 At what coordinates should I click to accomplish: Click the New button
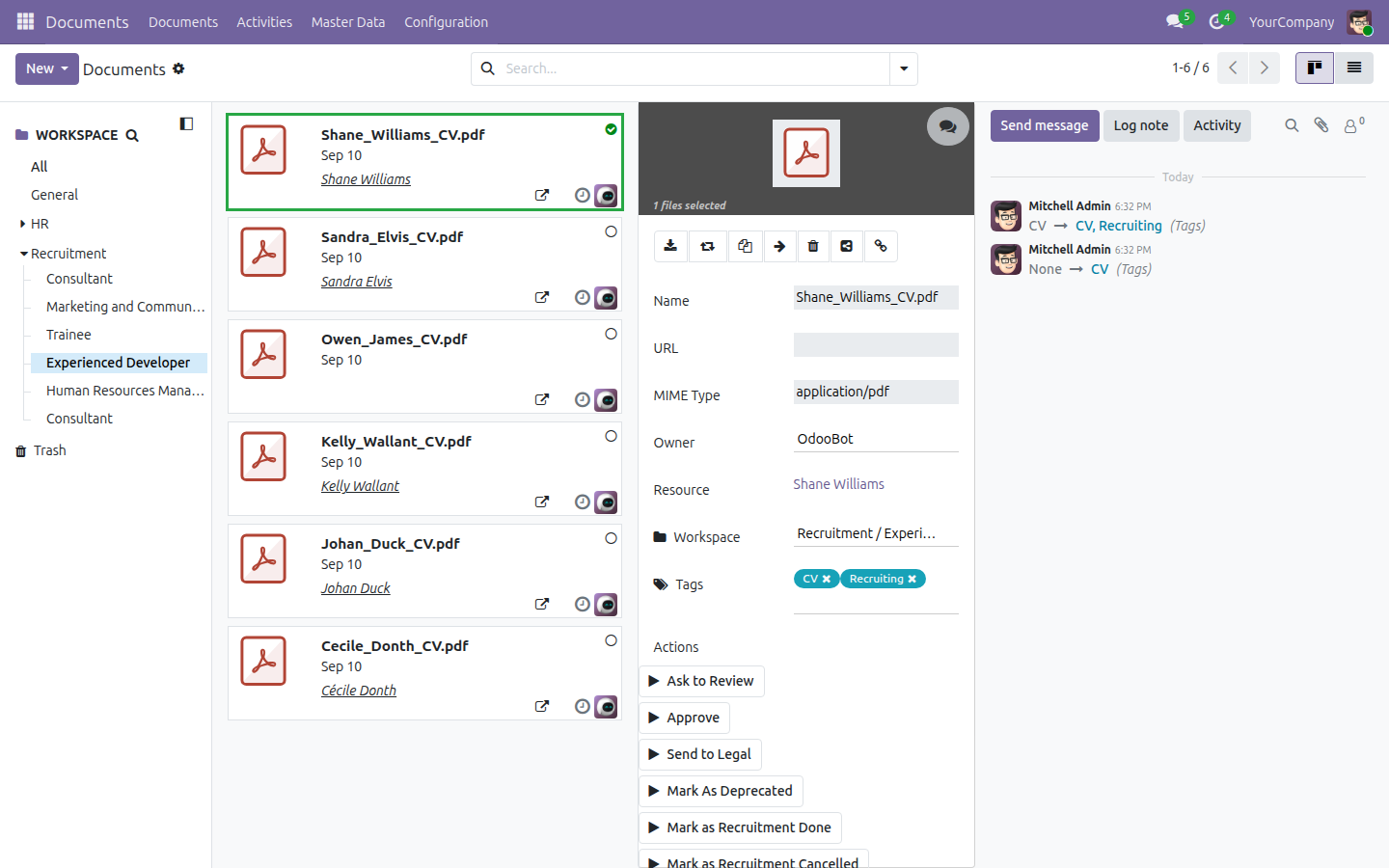coord(46,68)
